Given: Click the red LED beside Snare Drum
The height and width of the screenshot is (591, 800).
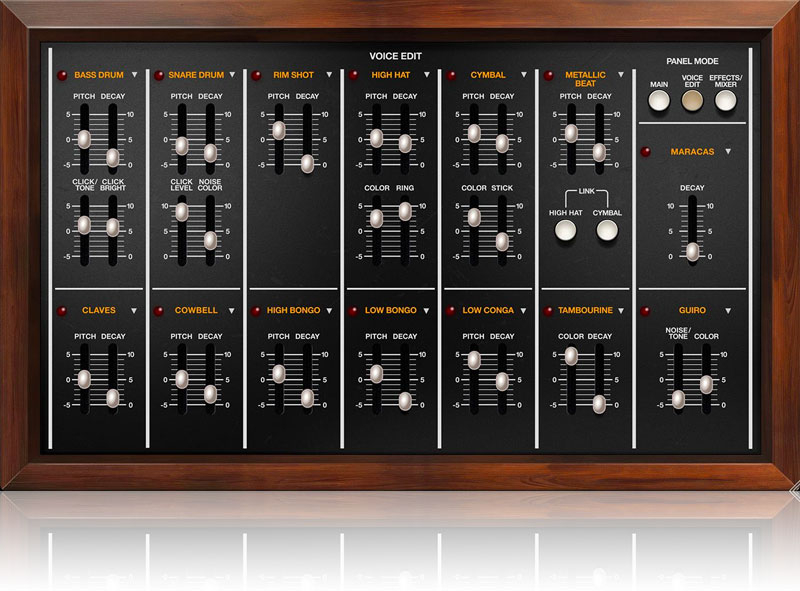Looking at the screenshot, I should (159, 75).
